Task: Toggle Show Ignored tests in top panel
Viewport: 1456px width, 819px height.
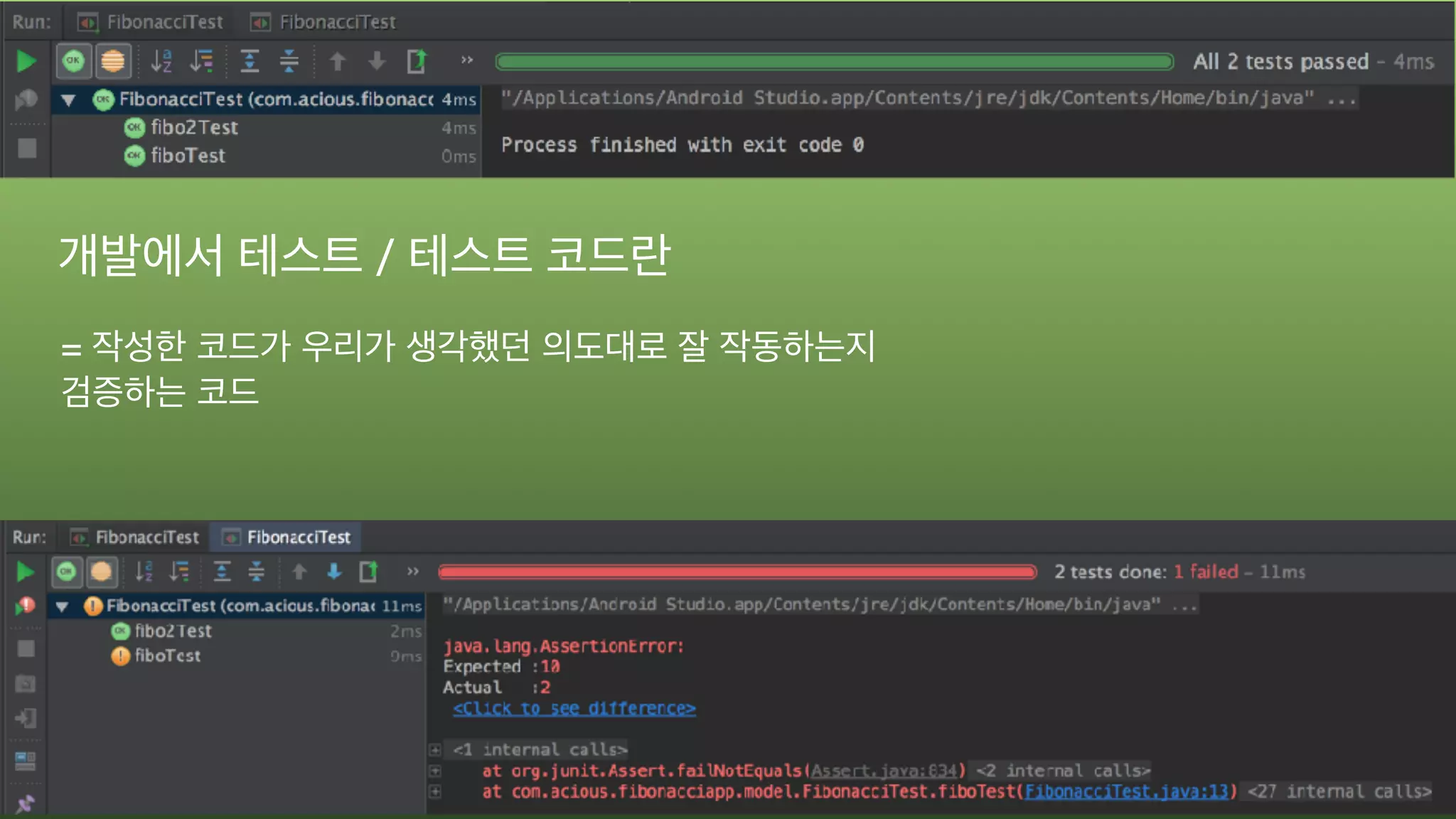Action: 112,61
